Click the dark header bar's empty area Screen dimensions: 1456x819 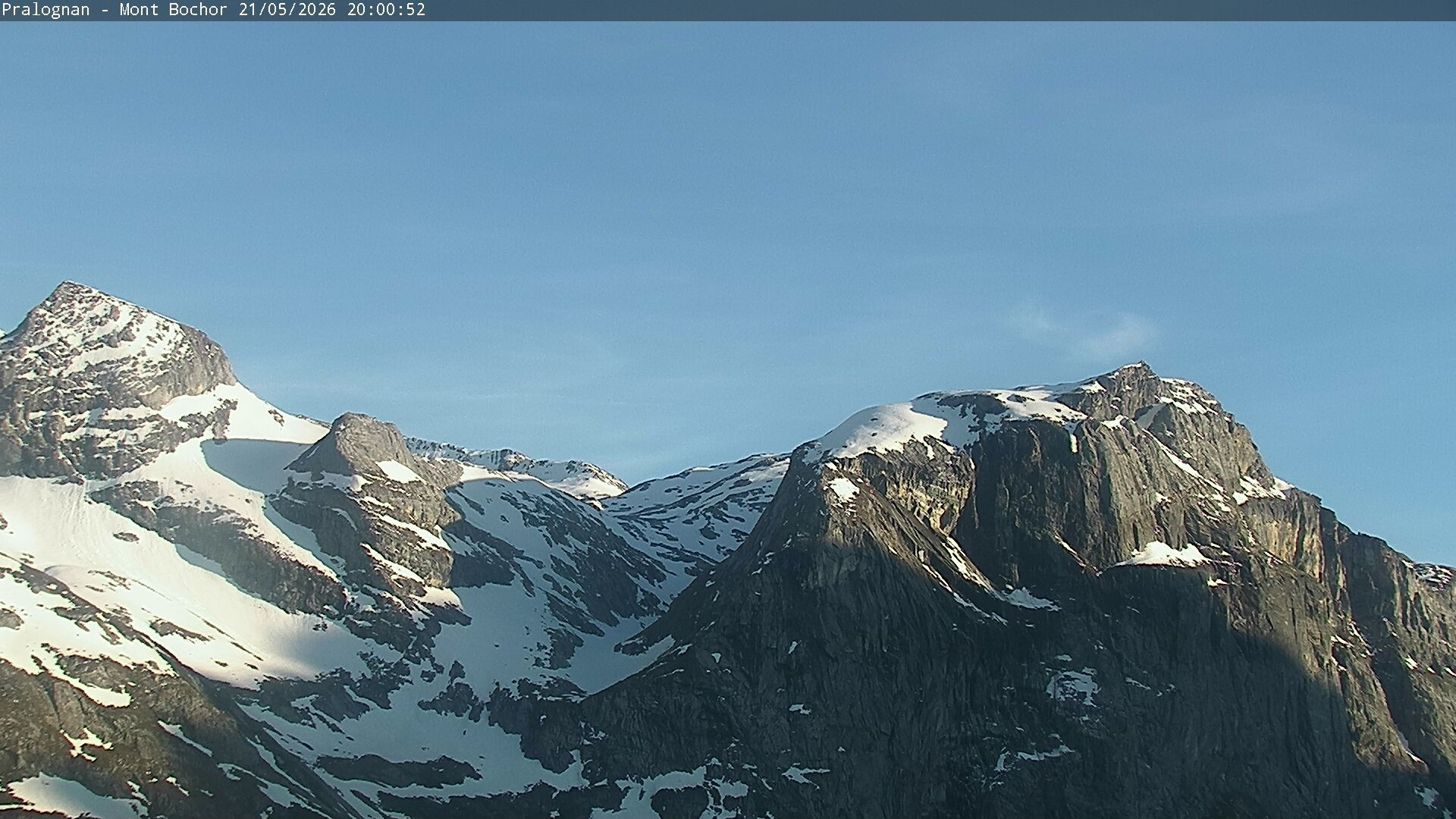click(940, 10)
